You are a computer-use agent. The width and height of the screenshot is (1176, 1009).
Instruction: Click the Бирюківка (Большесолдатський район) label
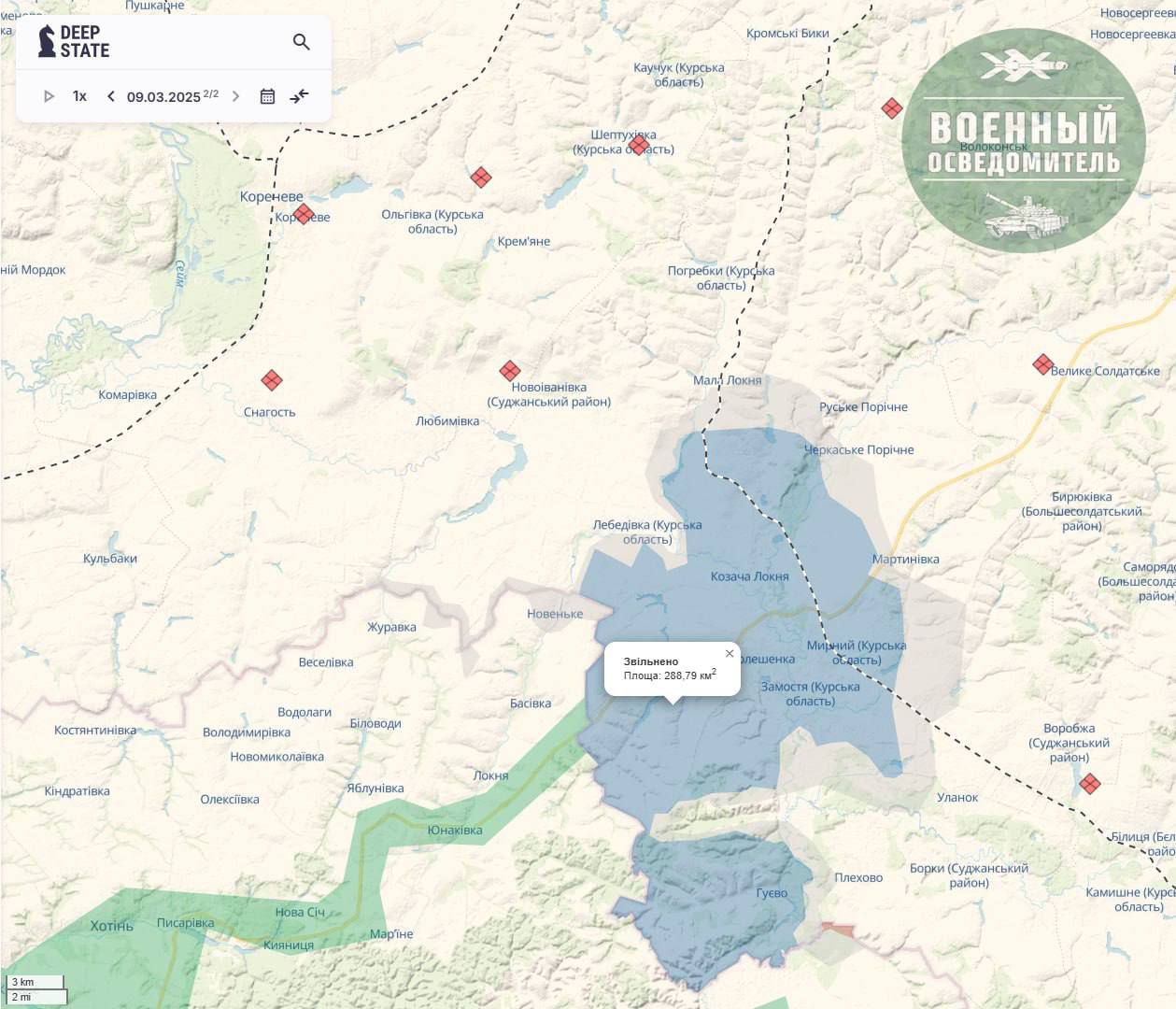tap(1082, 511)
